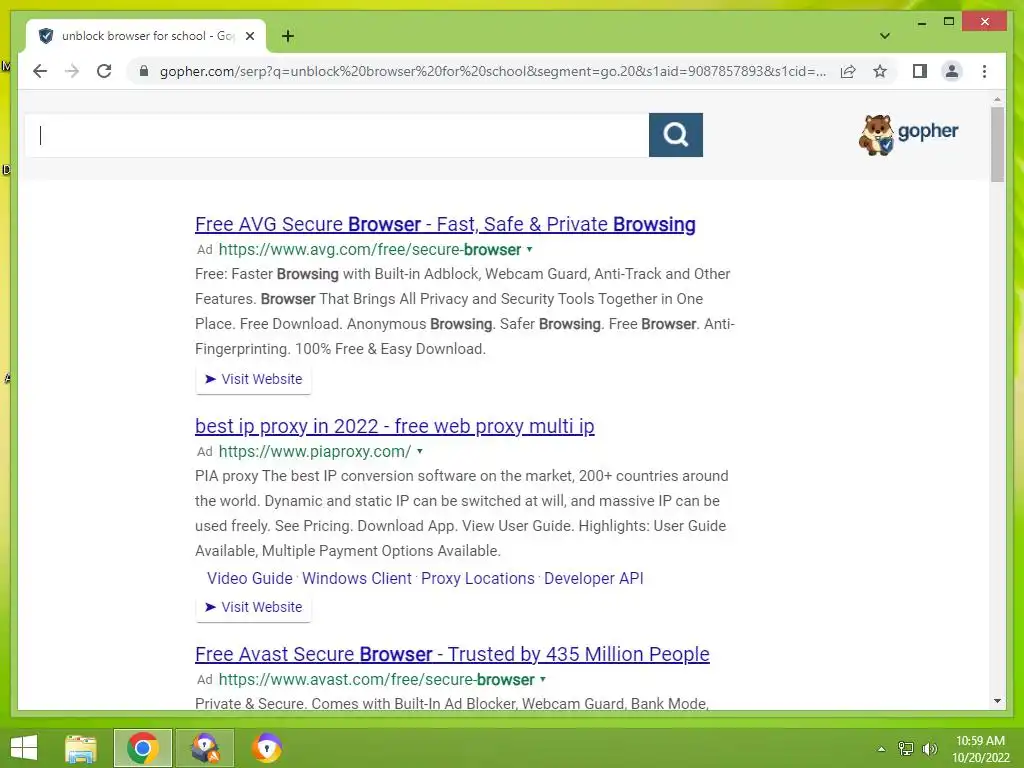This screenshot has height=768, width=1024.
Task: Show hidden system tray icons
Action: point(881,749)
